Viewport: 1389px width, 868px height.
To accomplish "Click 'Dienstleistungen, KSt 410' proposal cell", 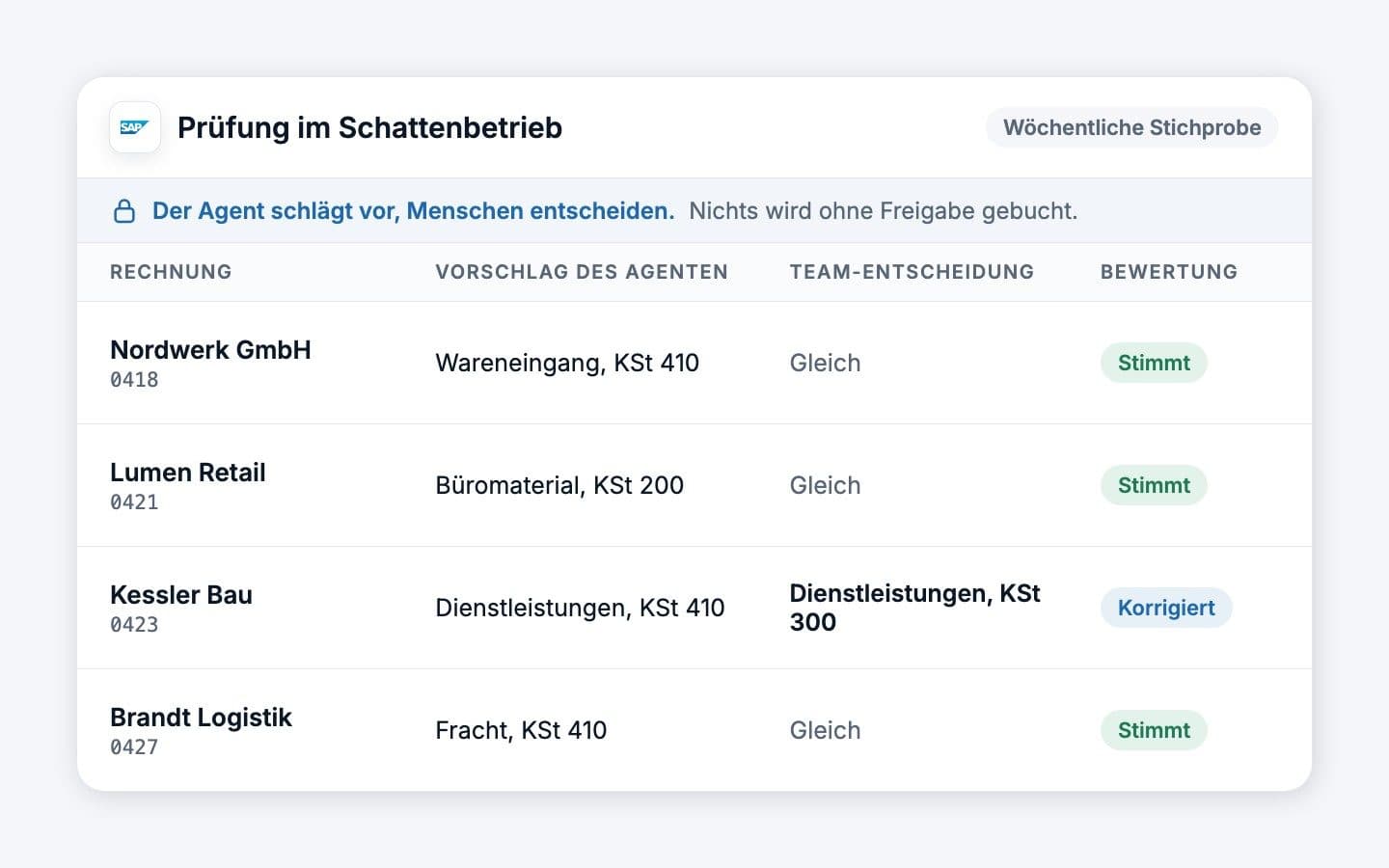I will (580, 608).
